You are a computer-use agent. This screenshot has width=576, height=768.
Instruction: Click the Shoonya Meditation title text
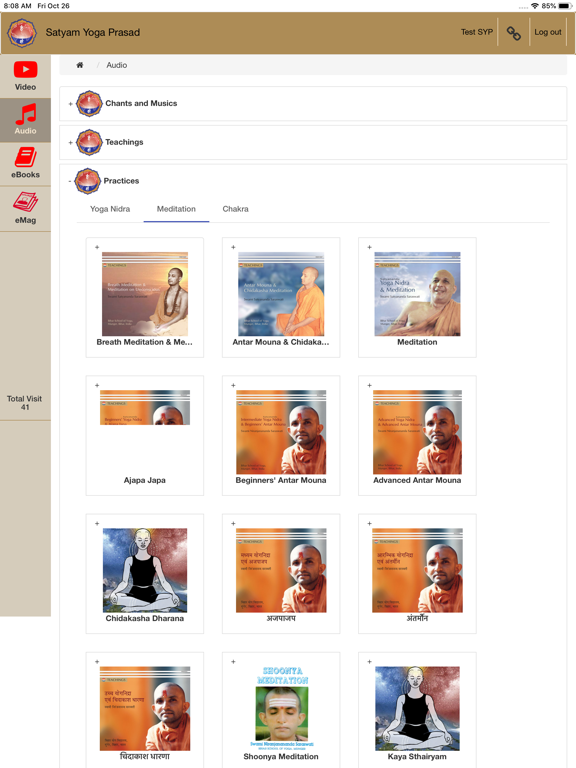coord(281,757)
